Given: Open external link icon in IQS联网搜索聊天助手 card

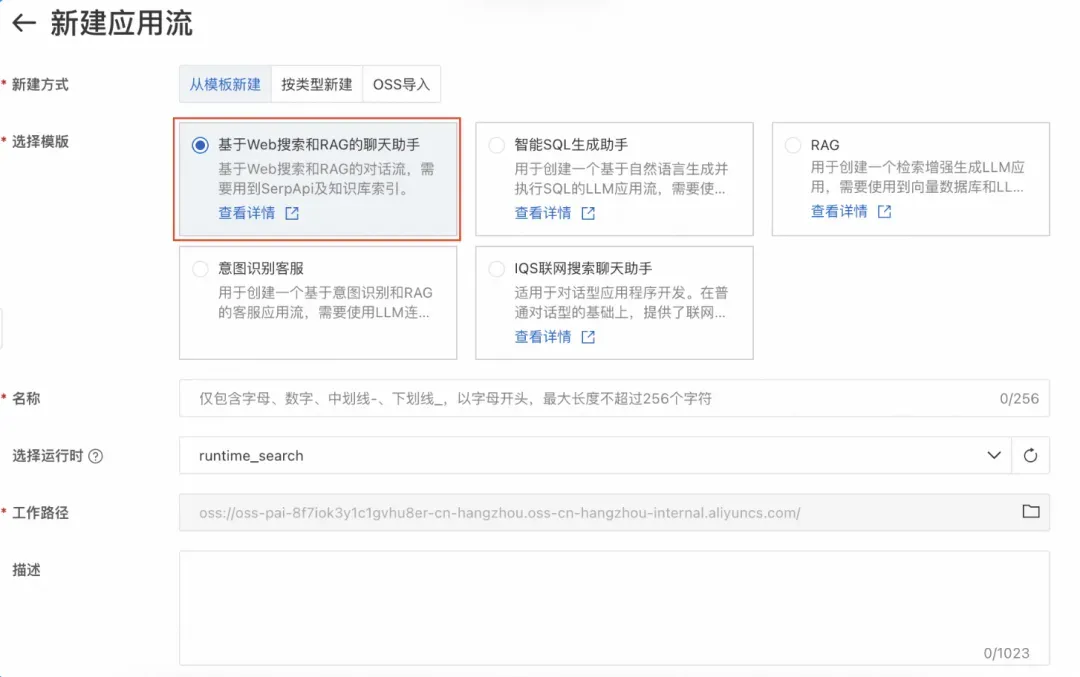Looking at the screenshot, I should [588, 337].
